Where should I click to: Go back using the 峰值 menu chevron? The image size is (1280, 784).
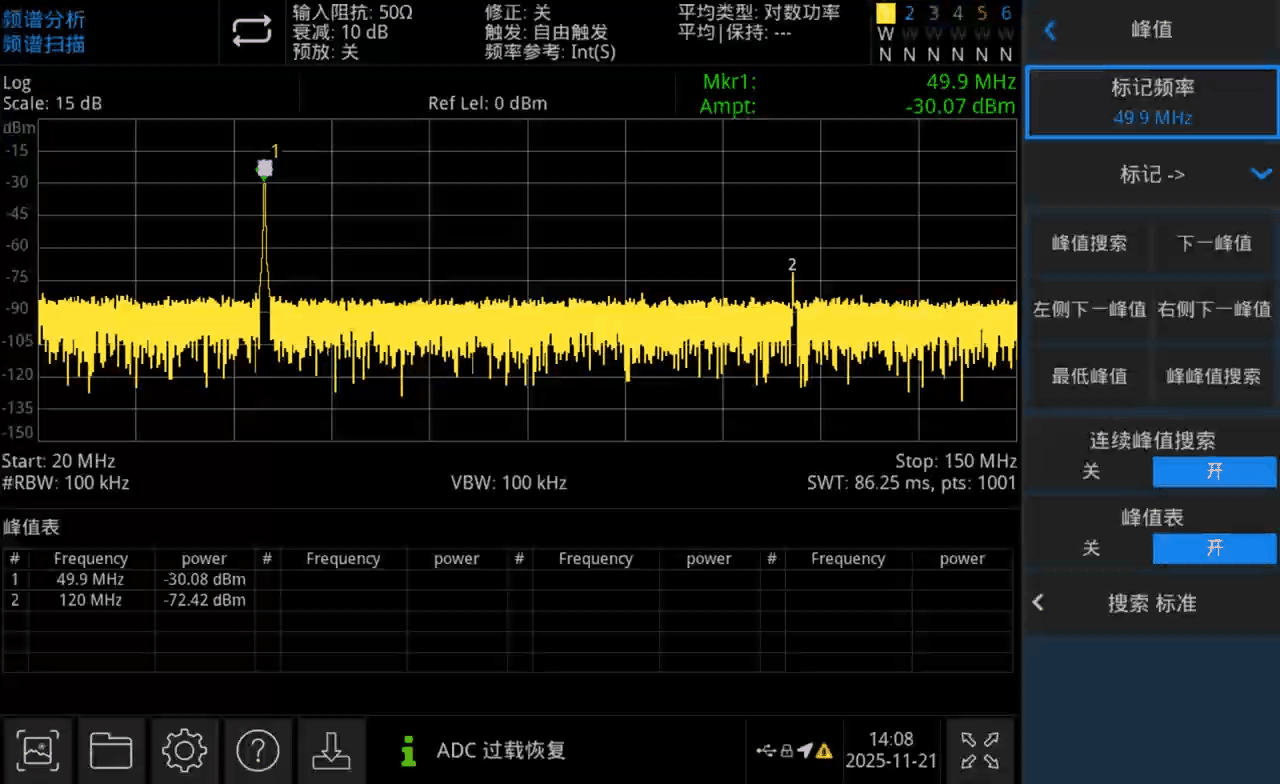[1049, 30]
